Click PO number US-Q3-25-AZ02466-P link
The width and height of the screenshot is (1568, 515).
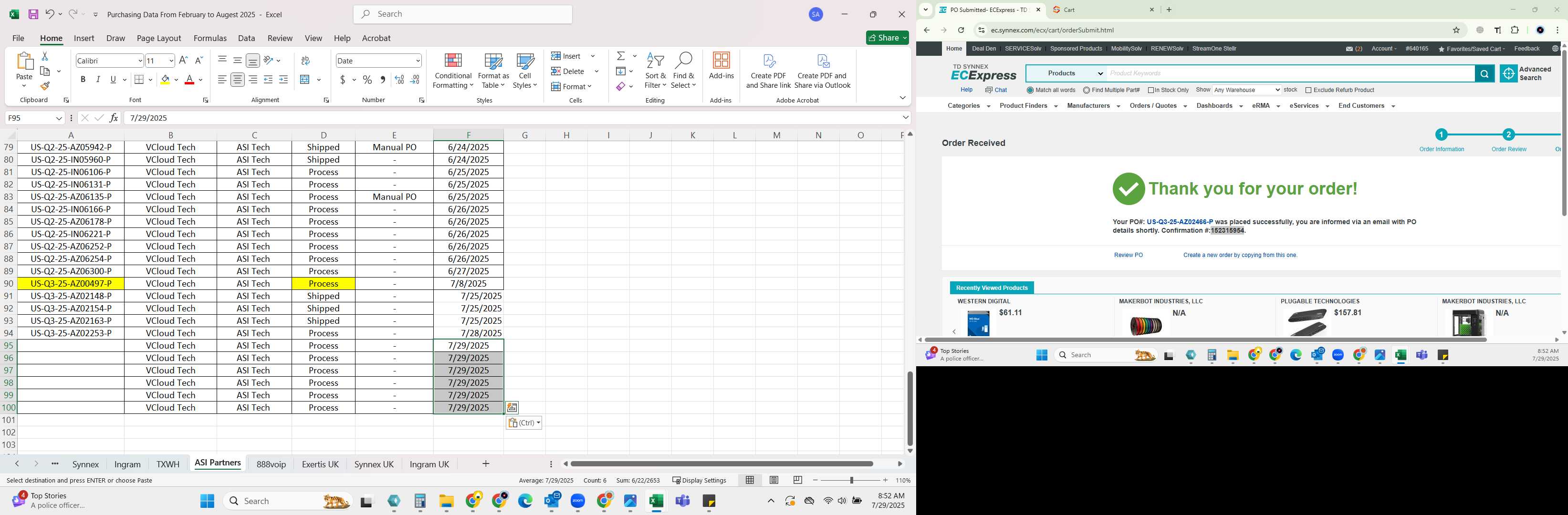(x=1179, y=222)
